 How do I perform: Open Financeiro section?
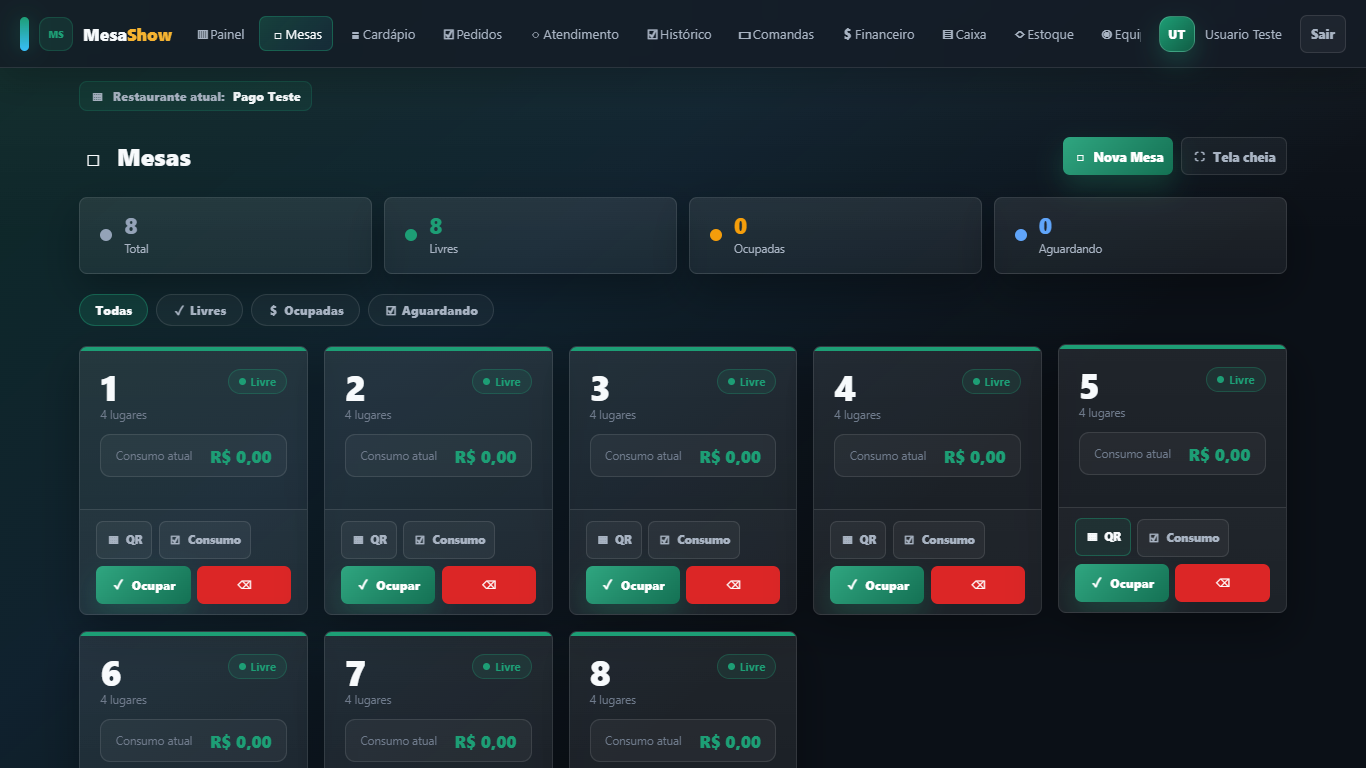[878, 34]
